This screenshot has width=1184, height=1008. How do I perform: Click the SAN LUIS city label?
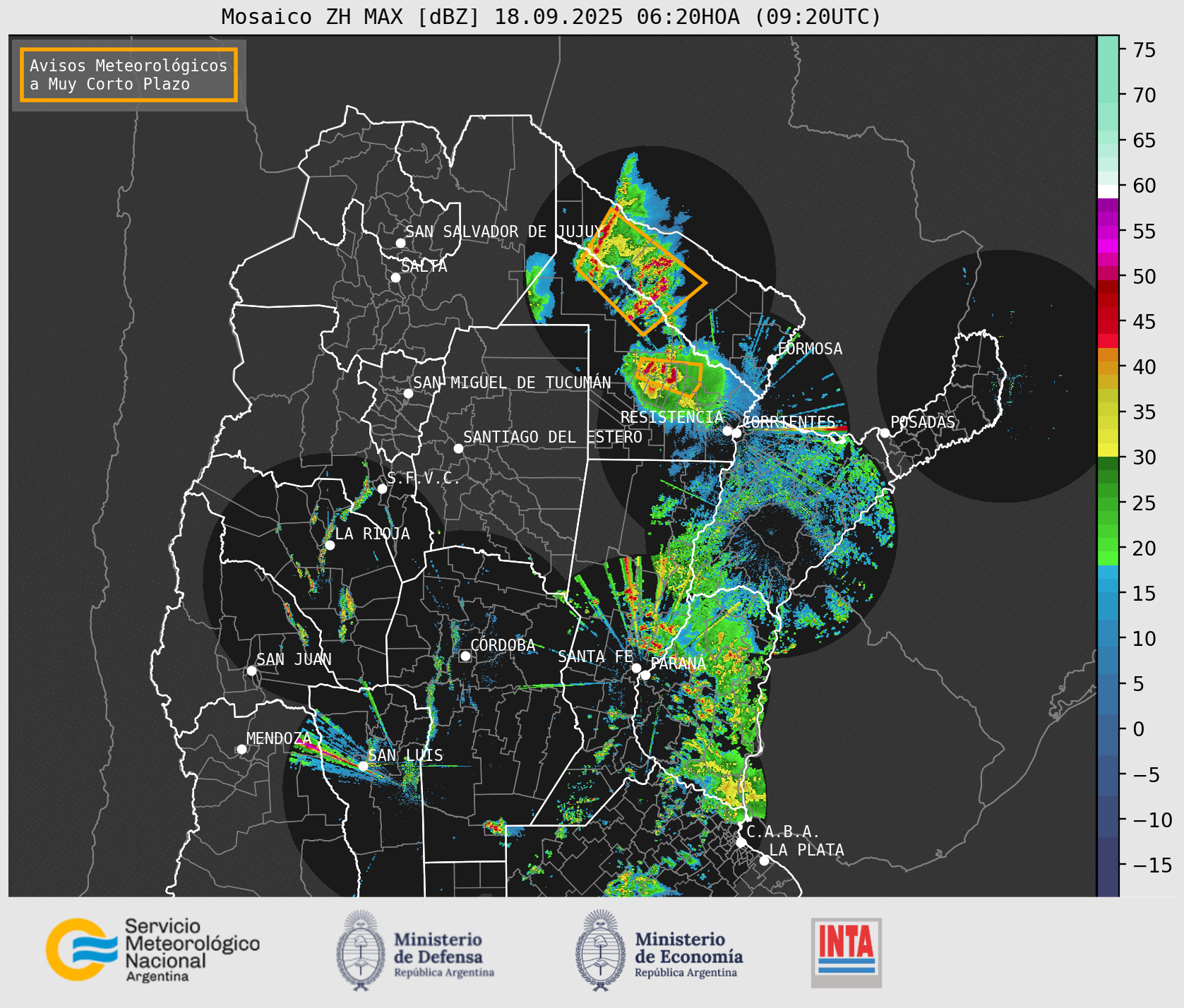405,755
